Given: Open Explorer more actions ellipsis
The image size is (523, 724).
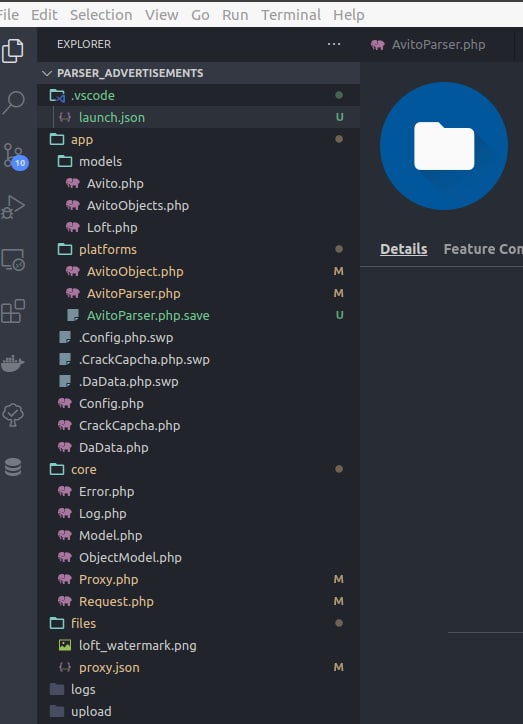Looking at the screenshot, I should pos(334,44).
